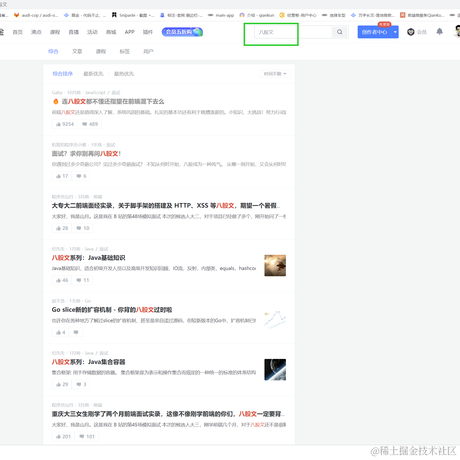Click the search magnifier icon
The image size is (460, 460).
tap(340, 32)
